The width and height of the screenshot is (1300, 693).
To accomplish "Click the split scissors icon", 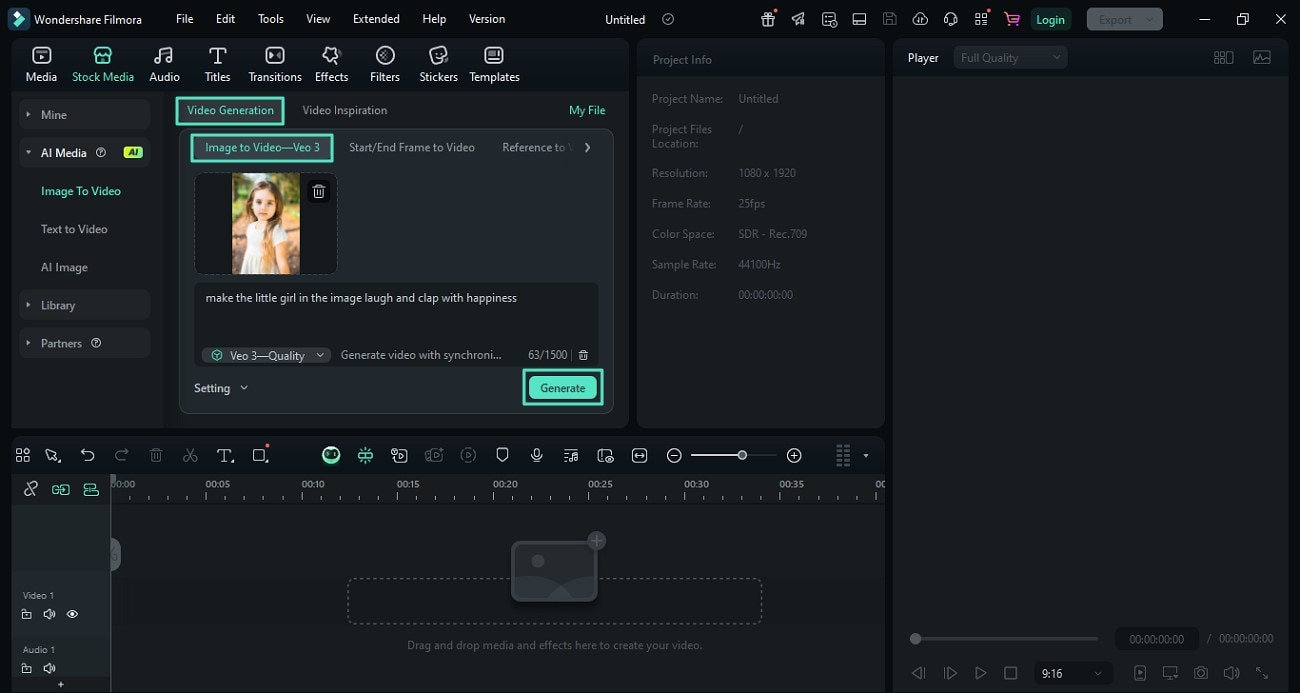I will [x=190, y=455].
